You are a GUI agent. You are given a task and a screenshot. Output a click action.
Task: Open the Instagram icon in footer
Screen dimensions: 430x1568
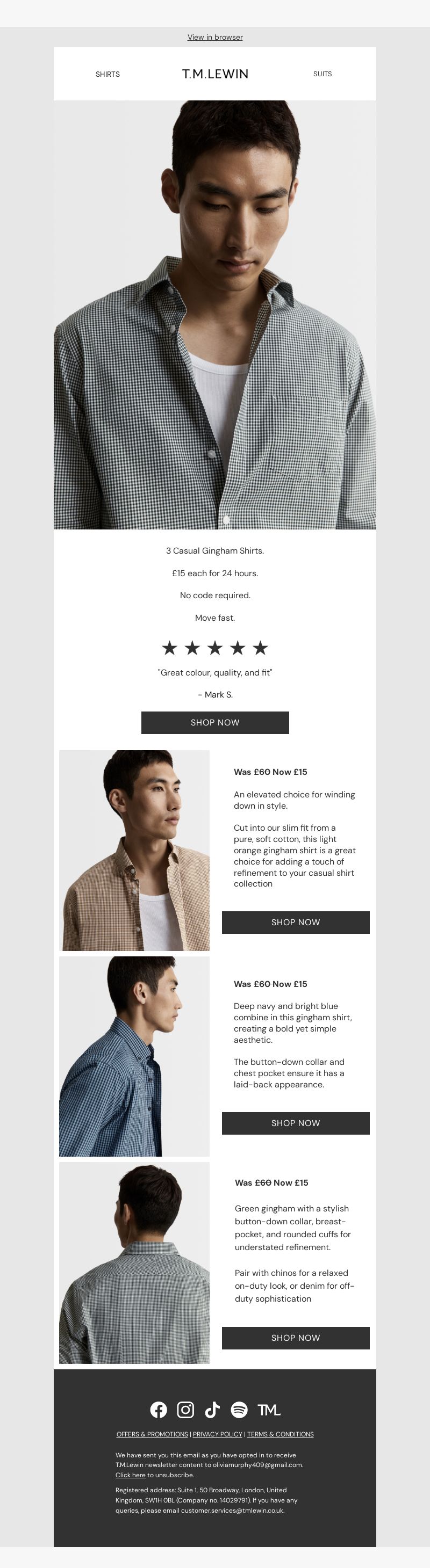coord(185,1409)
